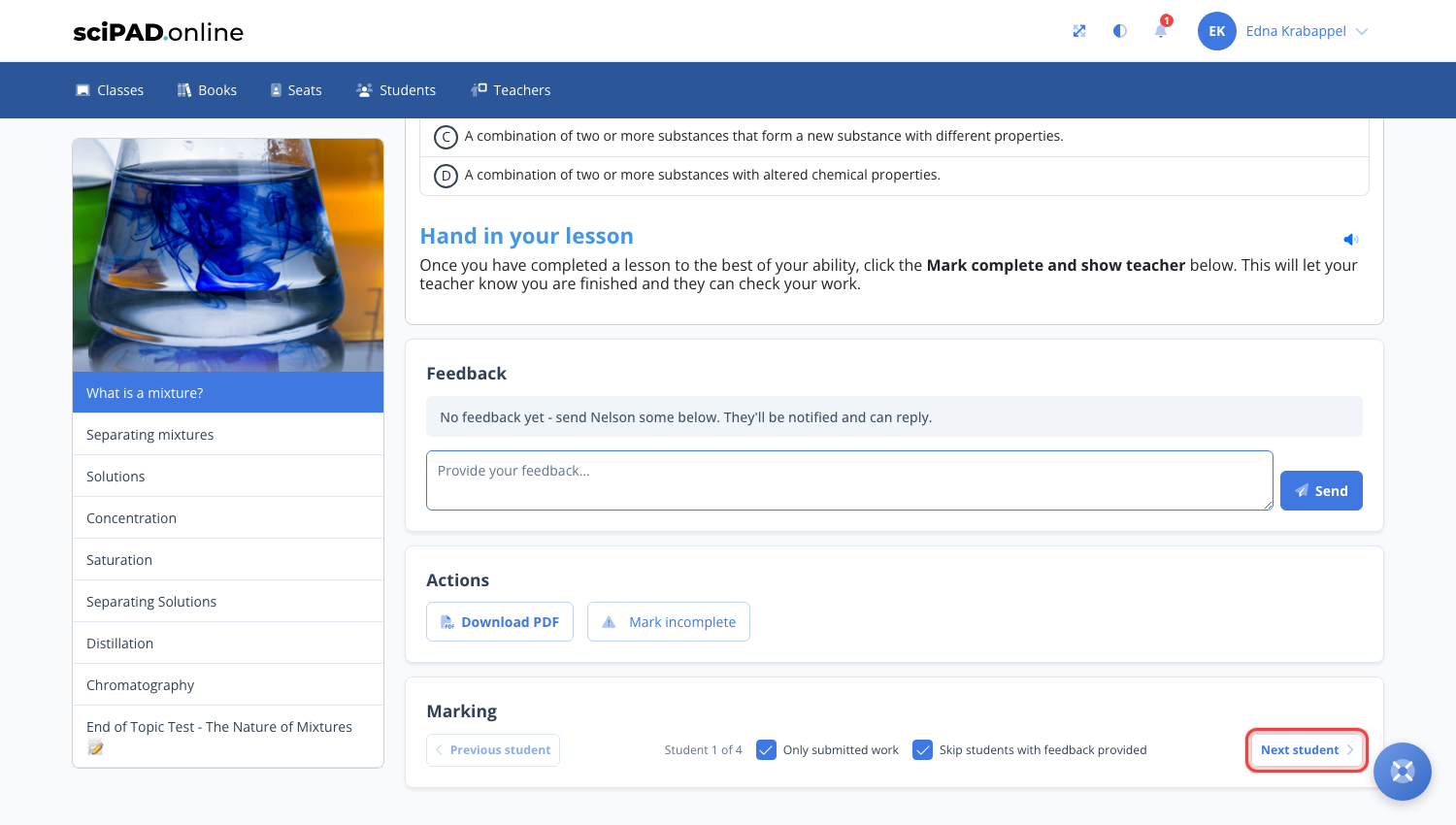Open the Chromatography lesson
Screen dimensions: 1456x825
(x=228, y=685)
